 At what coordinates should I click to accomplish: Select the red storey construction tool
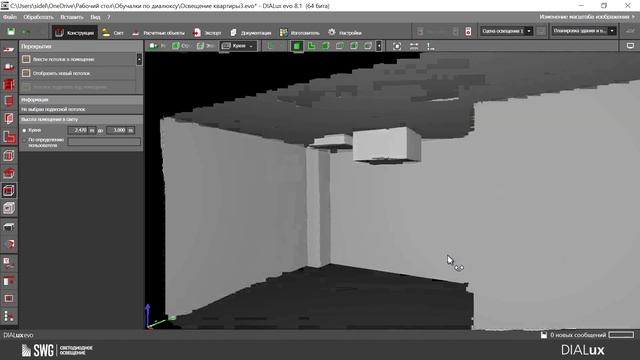(x=9, y=84)
